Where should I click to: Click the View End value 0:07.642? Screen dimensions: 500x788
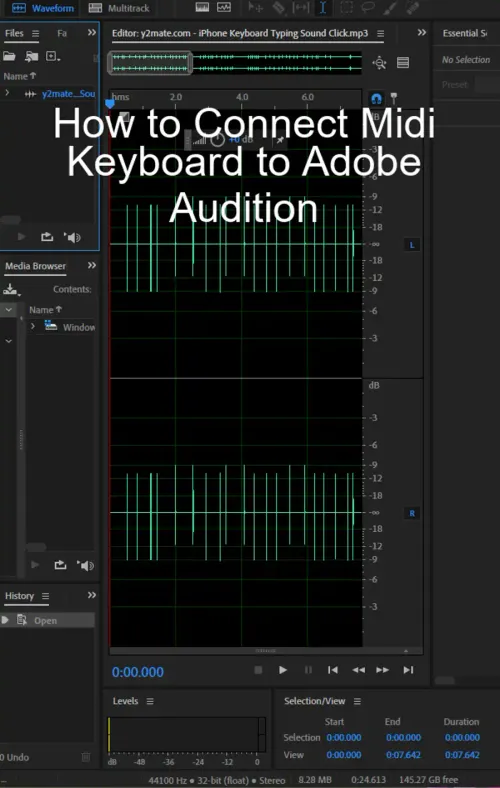[403, 755]
